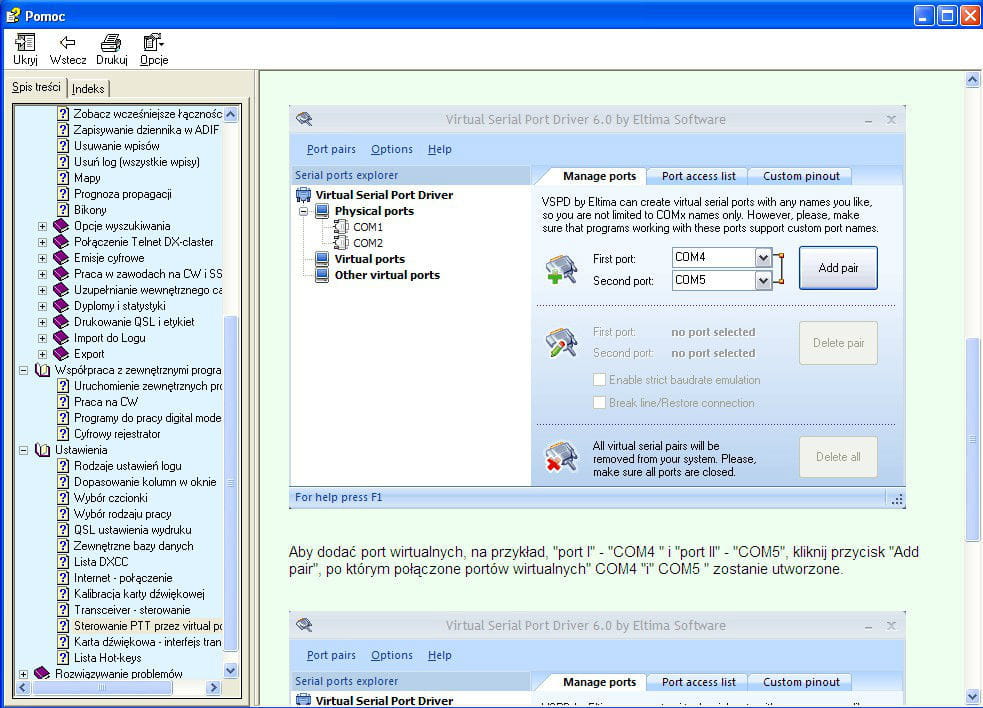Maximize the Pomoc window
Viewport: 983px width, 708px height.
pos(947,15)
